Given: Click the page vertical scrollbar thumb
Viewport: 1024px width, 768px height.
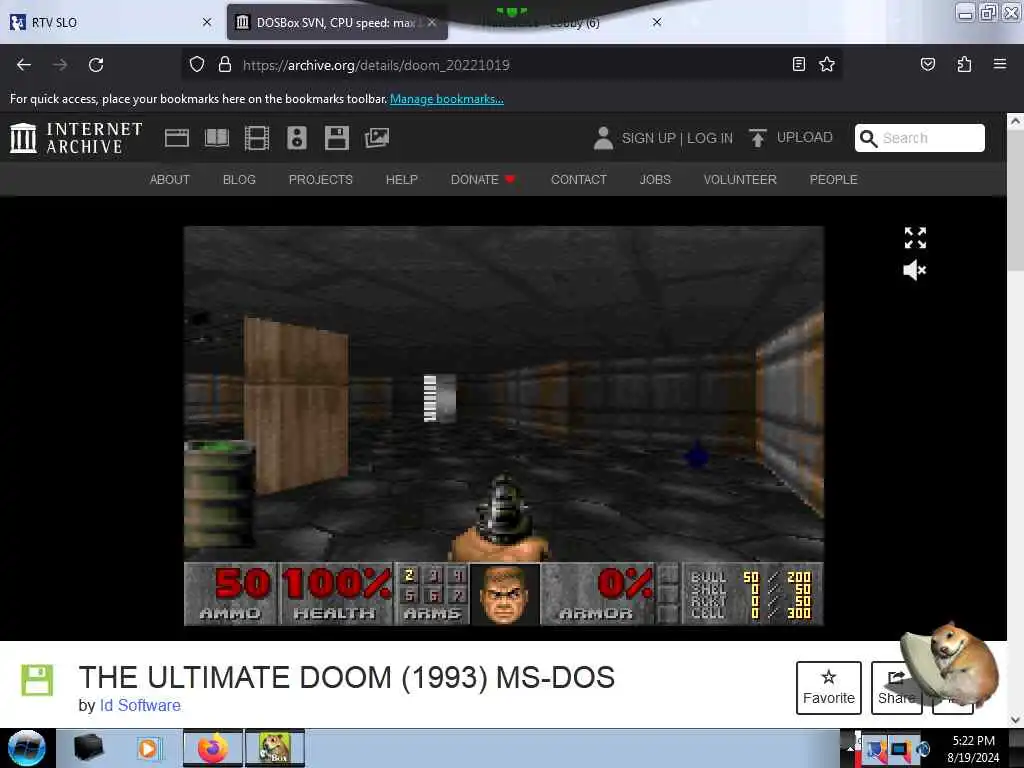Looking at the screenshot, I should point(1015,201).
